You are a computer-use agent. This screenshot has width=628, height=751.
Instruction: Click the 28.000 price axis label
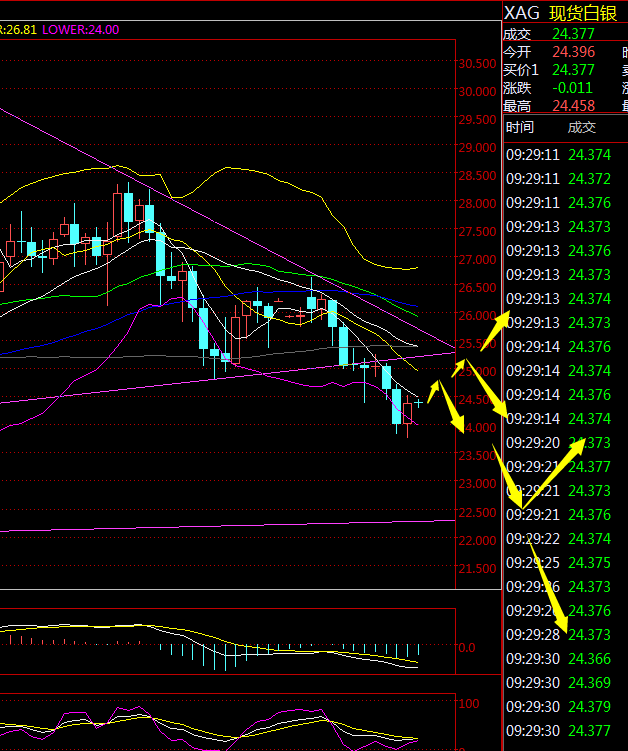click(x=477, y=204)
